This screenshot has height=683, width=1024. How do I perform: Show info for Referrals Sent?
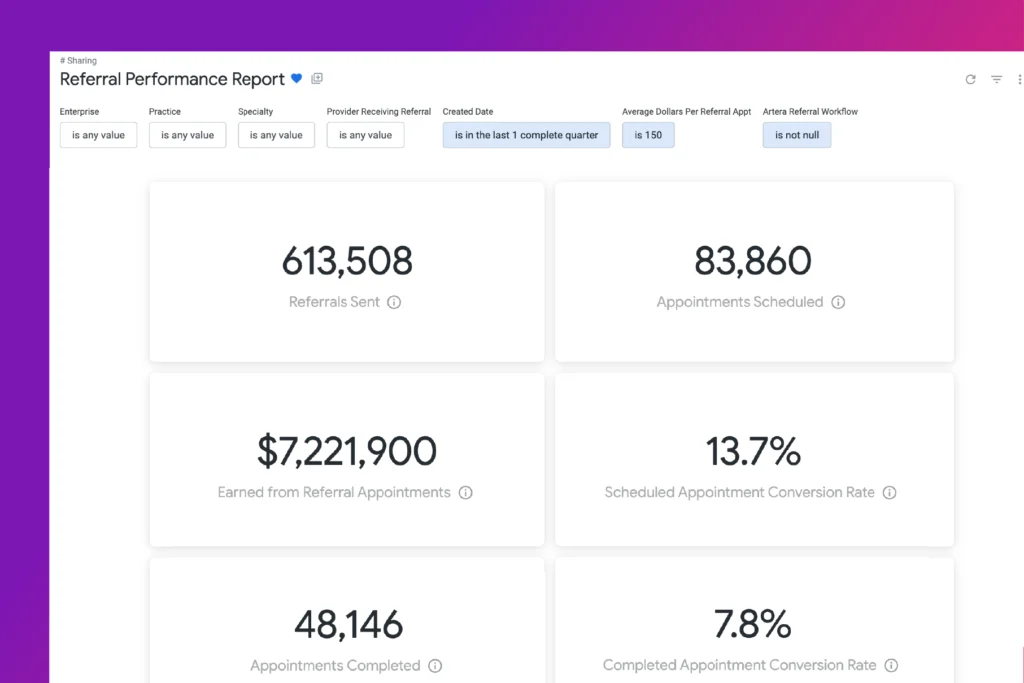click(394, 302)
